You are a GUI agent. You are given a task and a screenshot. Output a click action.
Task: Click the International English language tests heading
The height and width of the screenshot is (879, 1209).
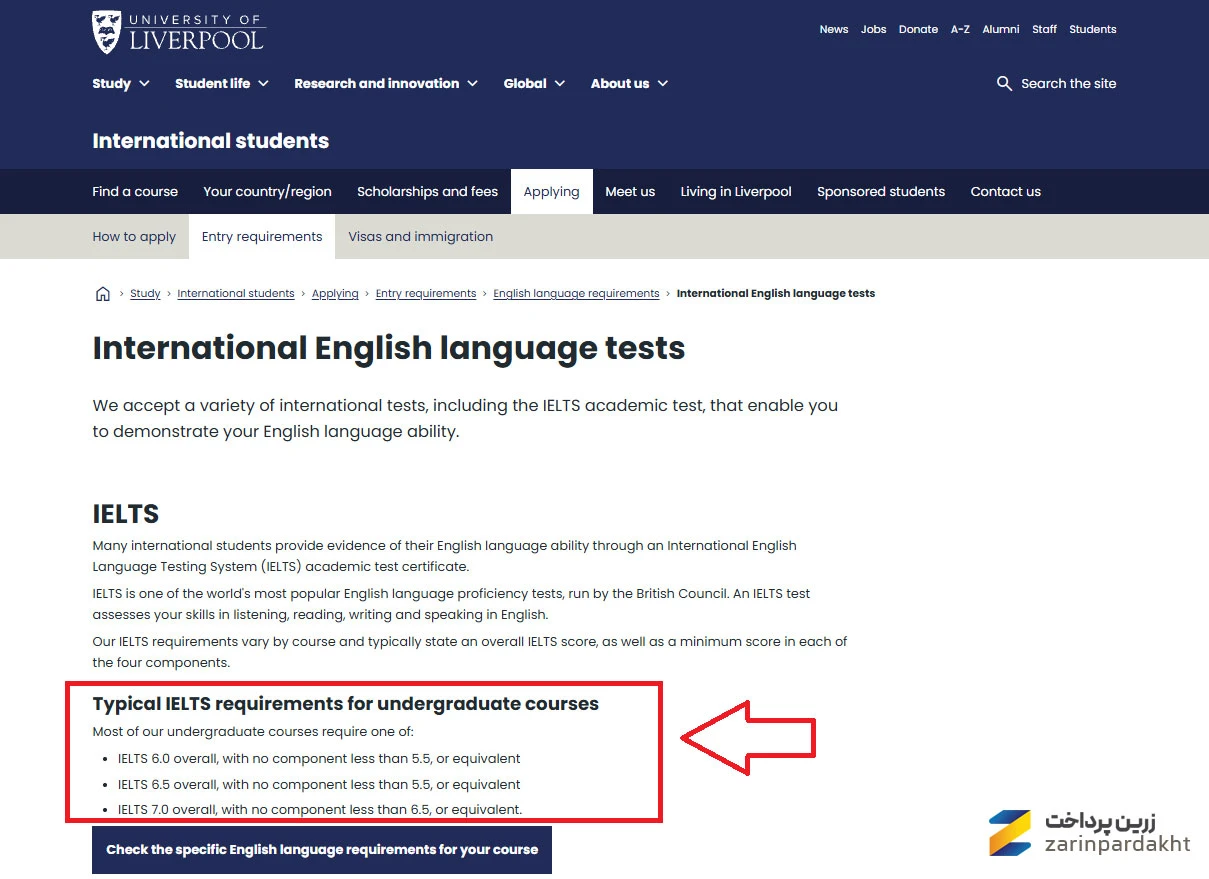click(389, 348)
